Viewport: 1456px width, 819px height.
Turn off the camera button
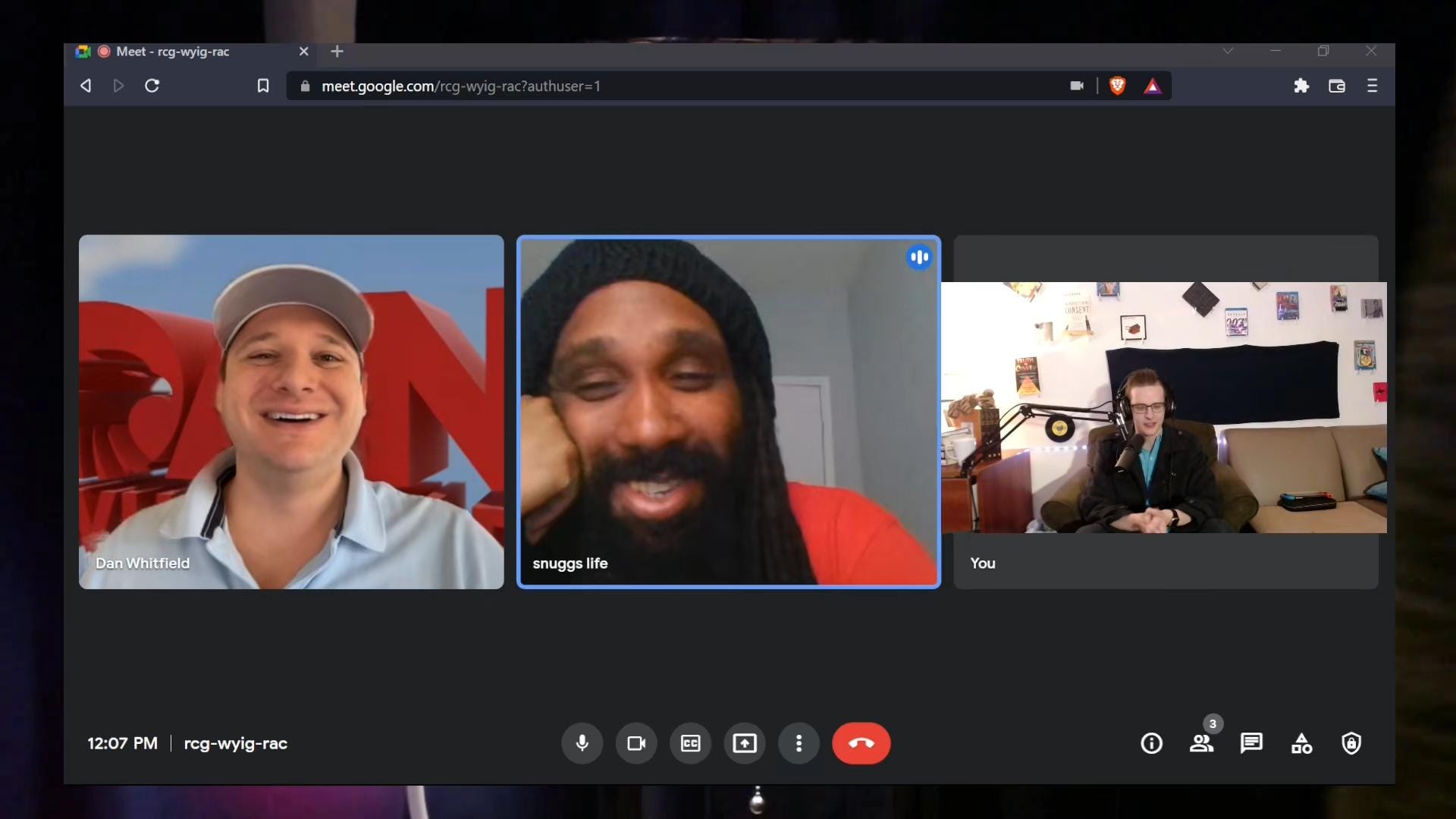tap(636, 743)
